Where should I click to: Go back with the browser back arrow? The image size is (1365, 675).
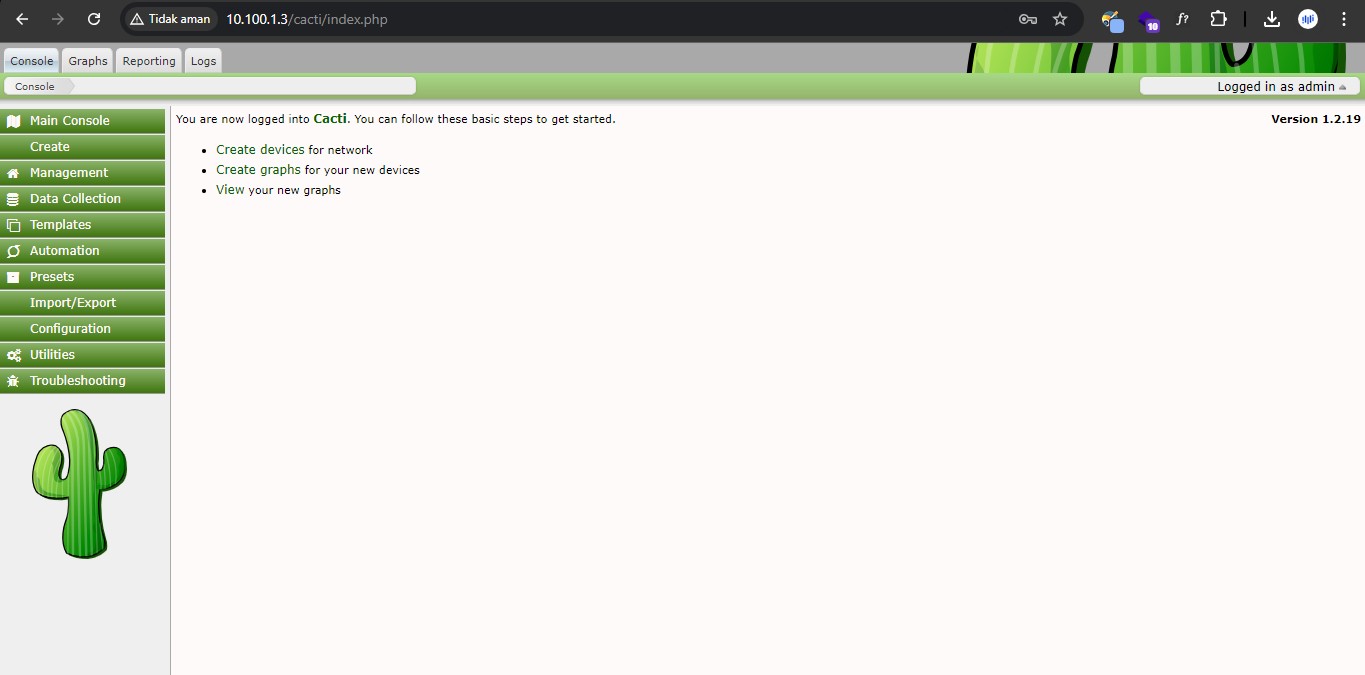pyautogui.click(x=22, y=19)
